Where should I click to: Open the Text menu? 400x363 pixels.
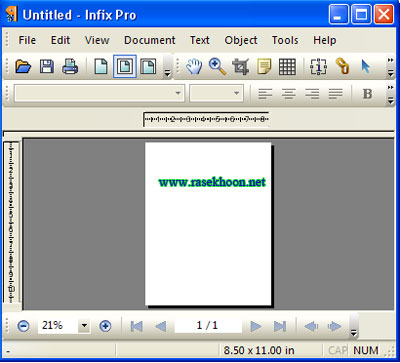pos(200,40)
